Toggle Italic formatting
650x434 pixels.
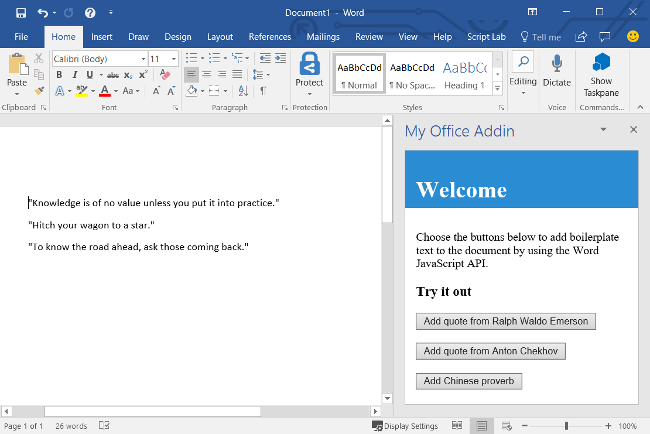75,75
